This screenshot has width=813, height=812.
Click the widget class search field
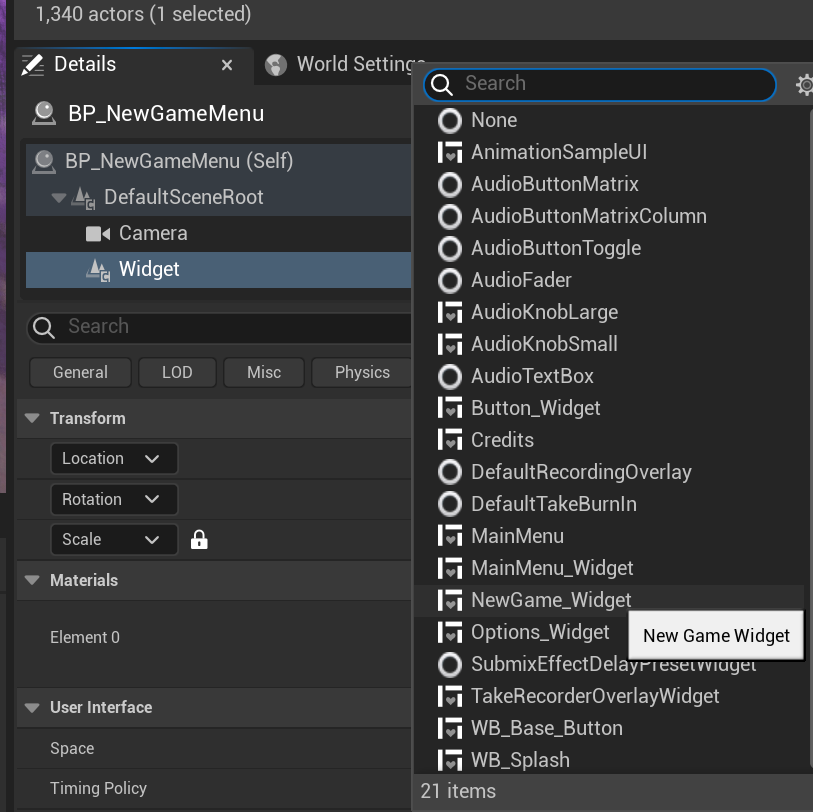pos(610,84)
